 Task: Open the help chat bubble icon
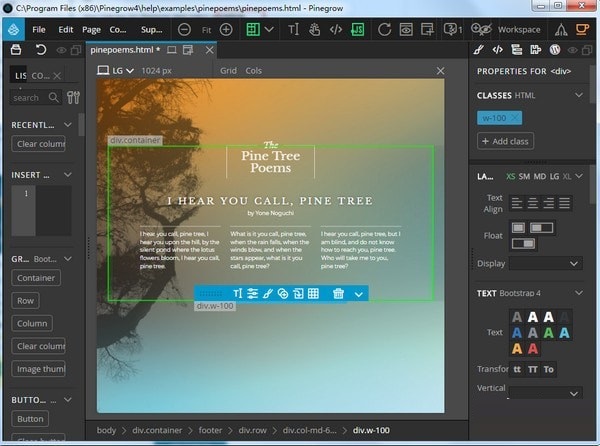450,29
